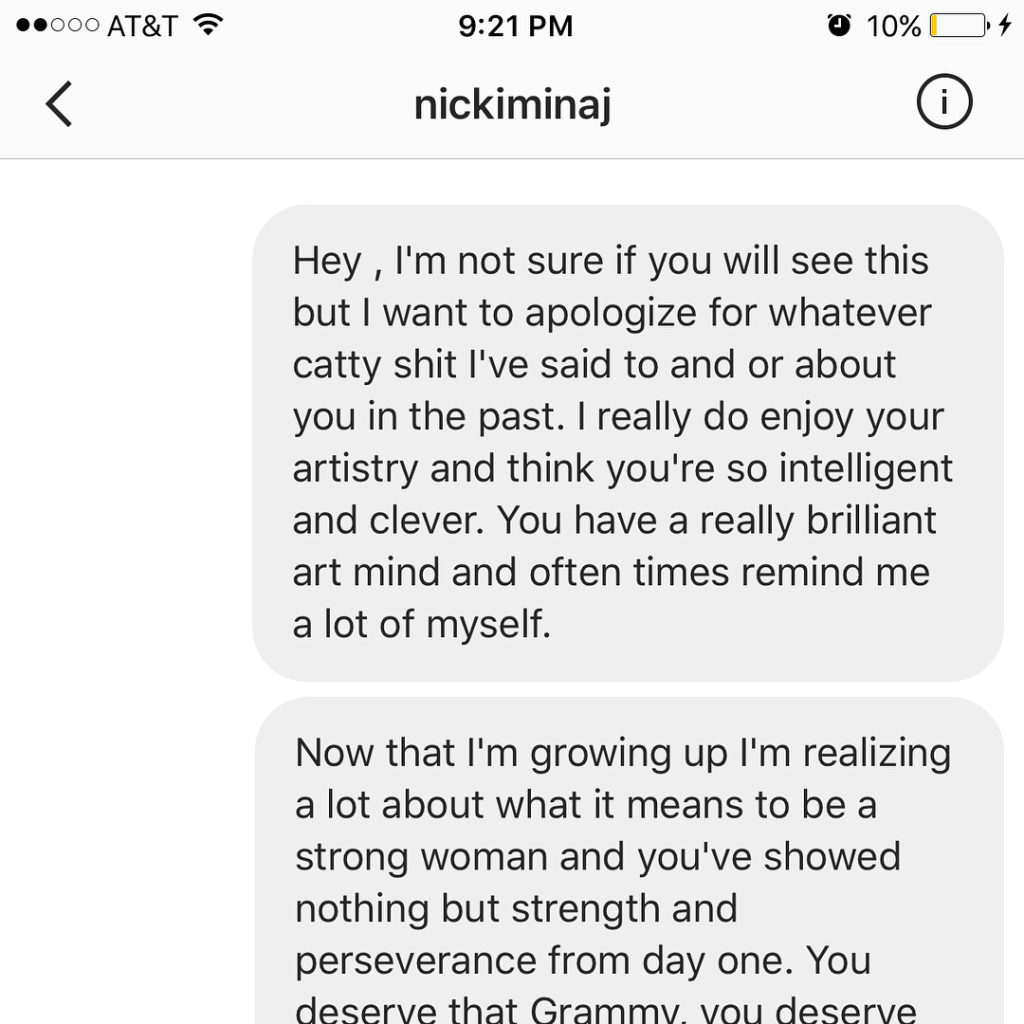This screenshot has height=1024, width=1024.
Task: Tap the signal strength dots
Action: tap(57, 26)
